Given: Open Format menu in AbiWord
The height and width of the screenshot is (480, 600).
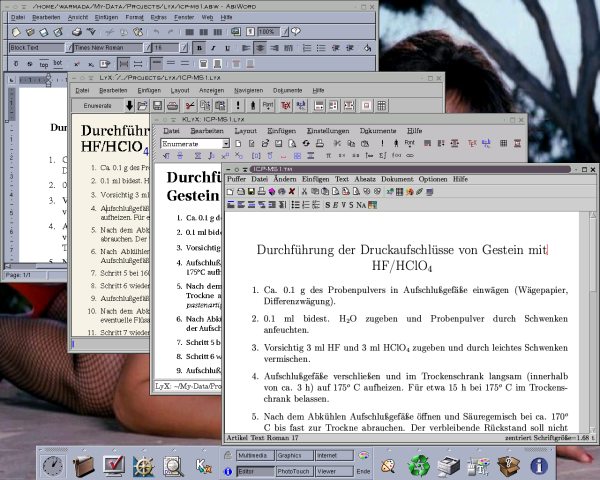Looking at the screenshot, I should point(134,17).
